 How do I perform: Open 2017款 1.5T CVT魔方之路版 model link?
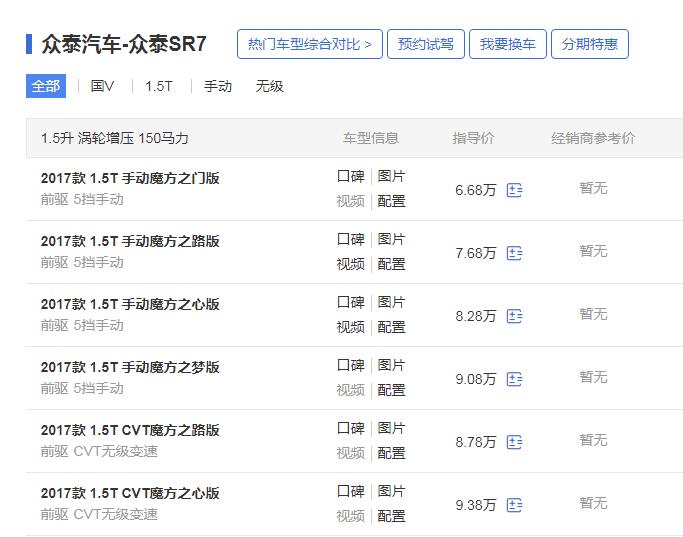(130, 430)
